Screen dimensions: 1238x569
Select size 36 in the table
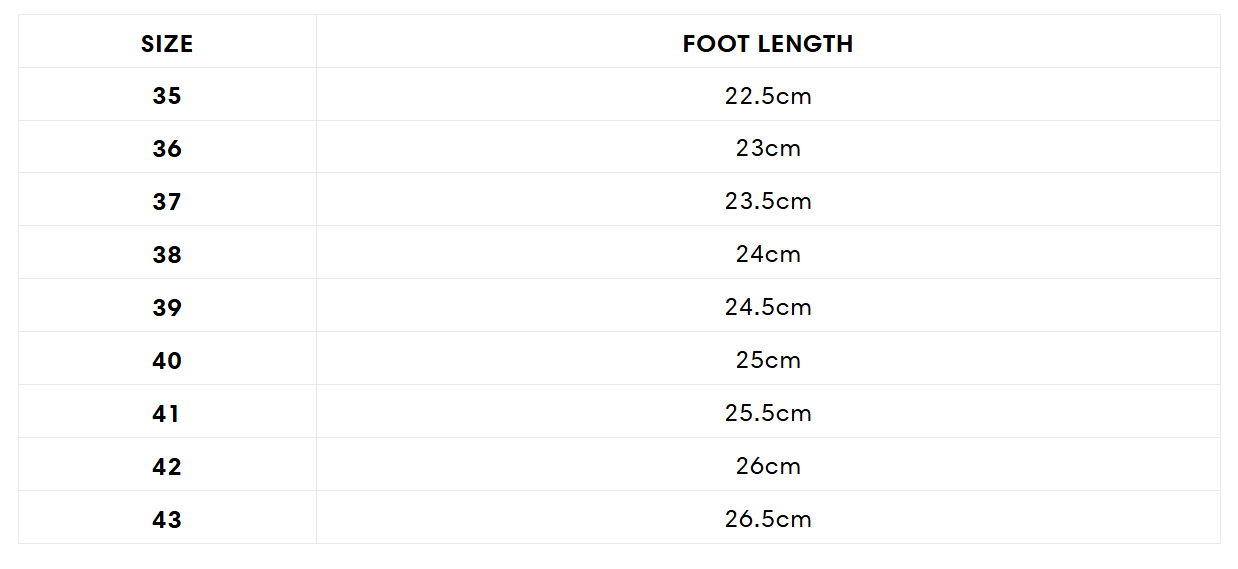[167, 149]
